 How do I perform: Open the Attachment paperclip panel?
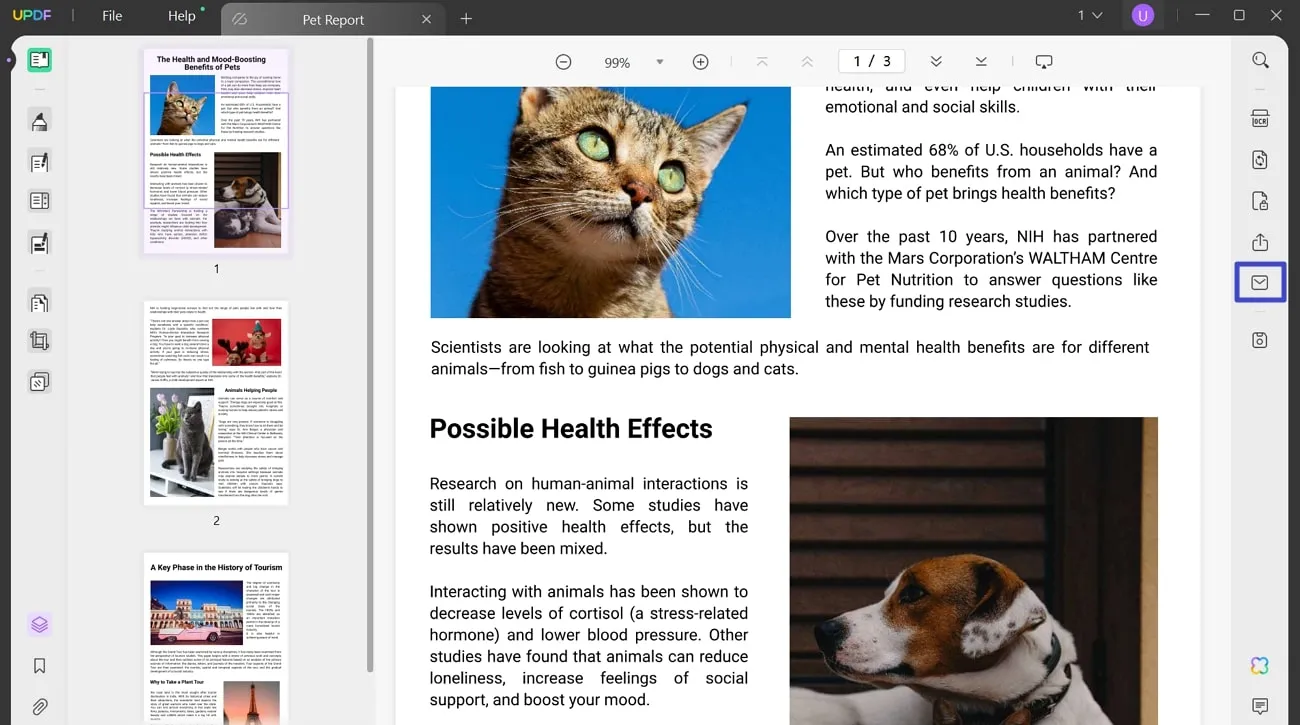tap(40, 707)
